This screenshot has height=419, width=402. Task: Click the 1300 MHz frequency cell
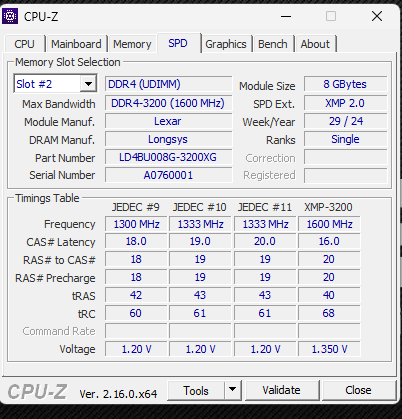point(136,224)
